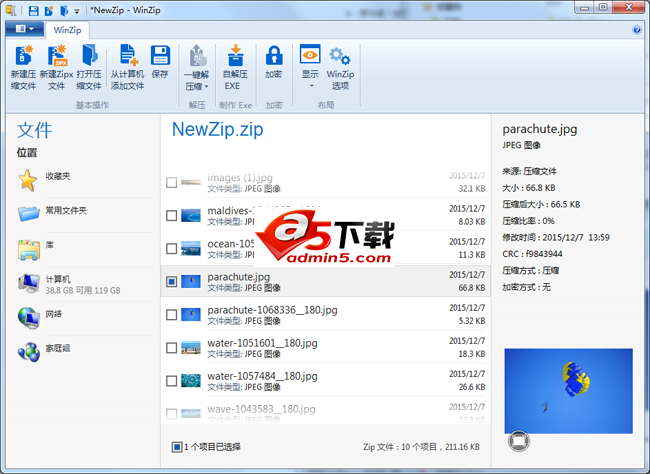The image size is (650, 474).
Task: Select file name images (1).jpg
Action: click(240, 178)
